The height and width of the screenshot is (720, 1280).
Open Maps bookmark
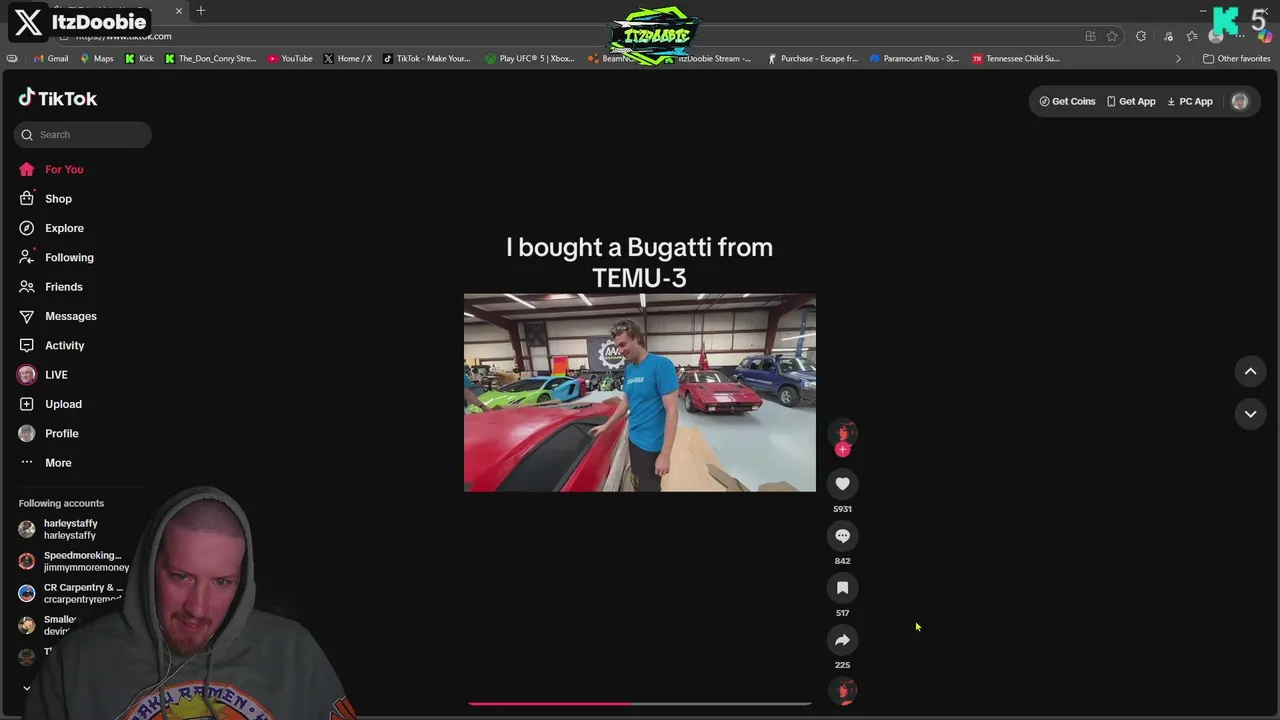pyautogui.click(x=97, y=58)
